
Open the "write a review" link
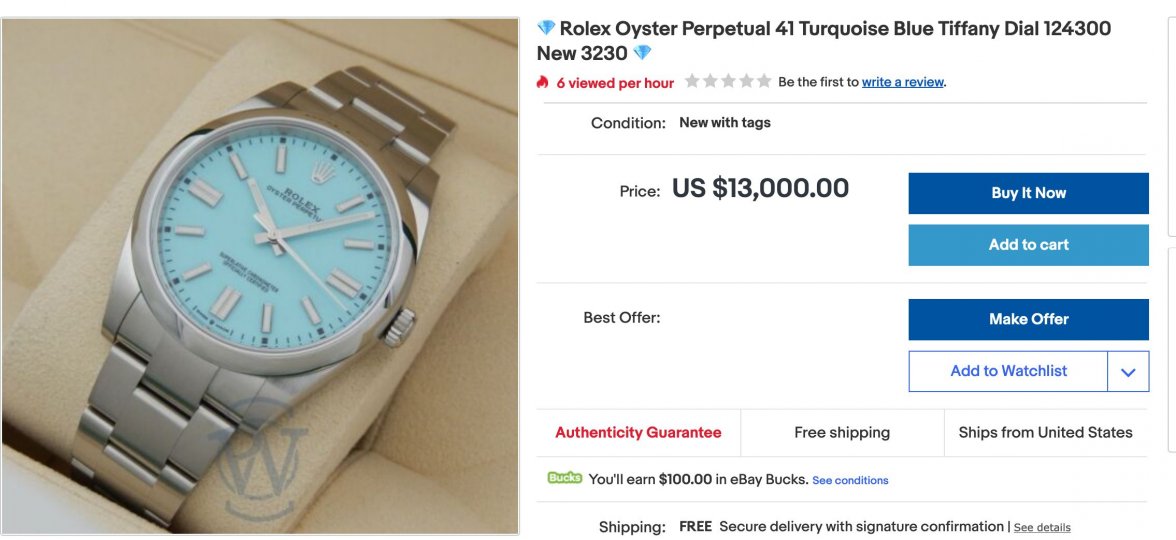(903, 82)
